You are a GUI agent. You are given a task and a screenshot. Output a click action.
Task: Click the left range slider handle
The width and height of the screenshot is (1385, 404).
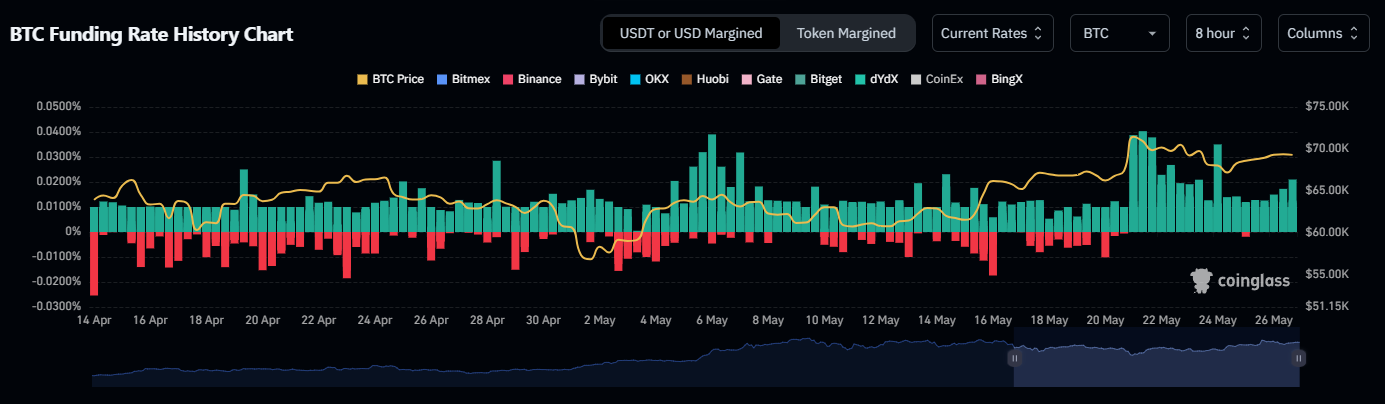(1014, 357)
